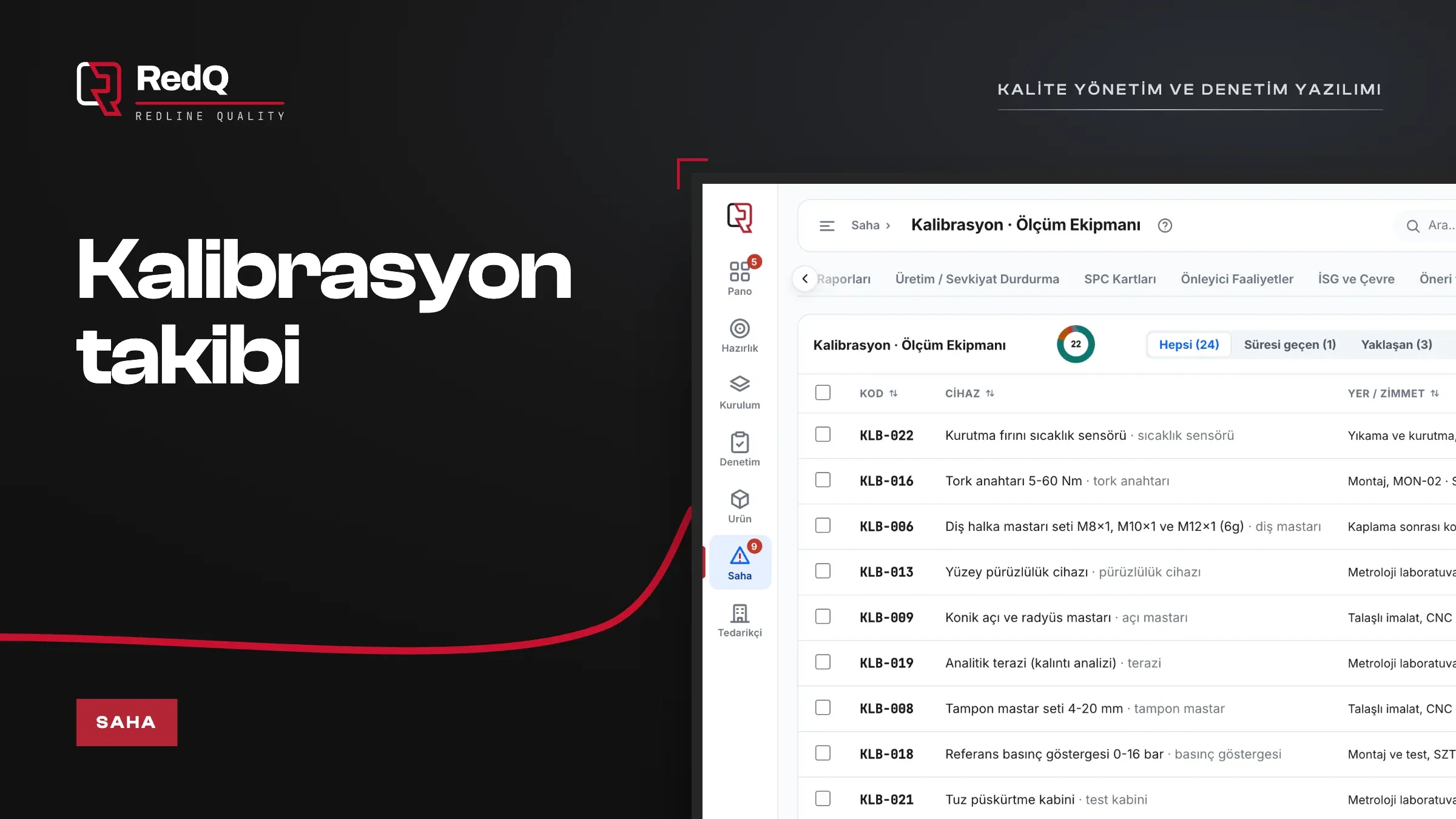Click the code KLB-009

point(886,618)
